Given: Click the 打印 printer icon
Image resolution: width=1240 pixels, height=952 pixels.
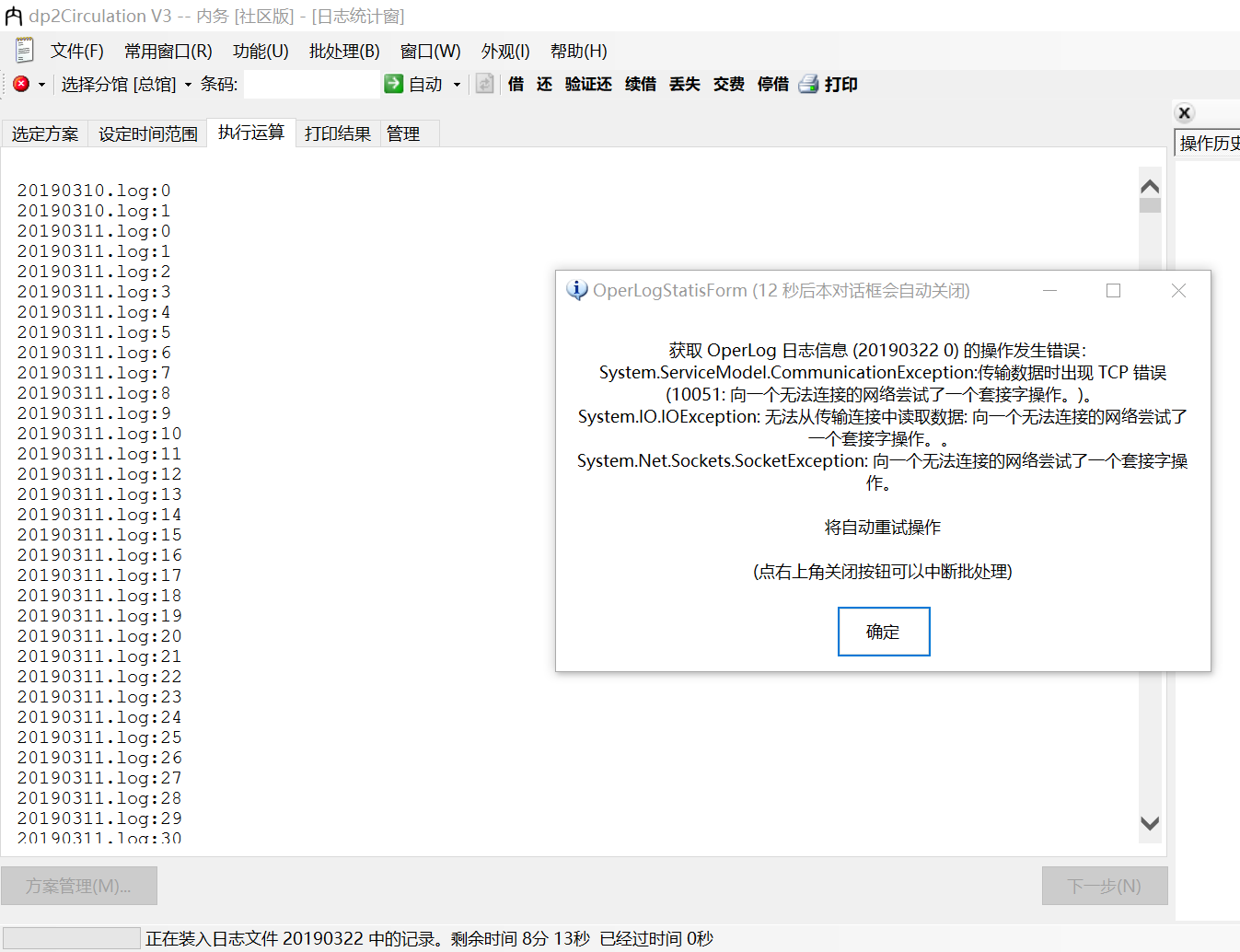Looking at the screenshot, I should pyautogui.click(x=808, y=84).
